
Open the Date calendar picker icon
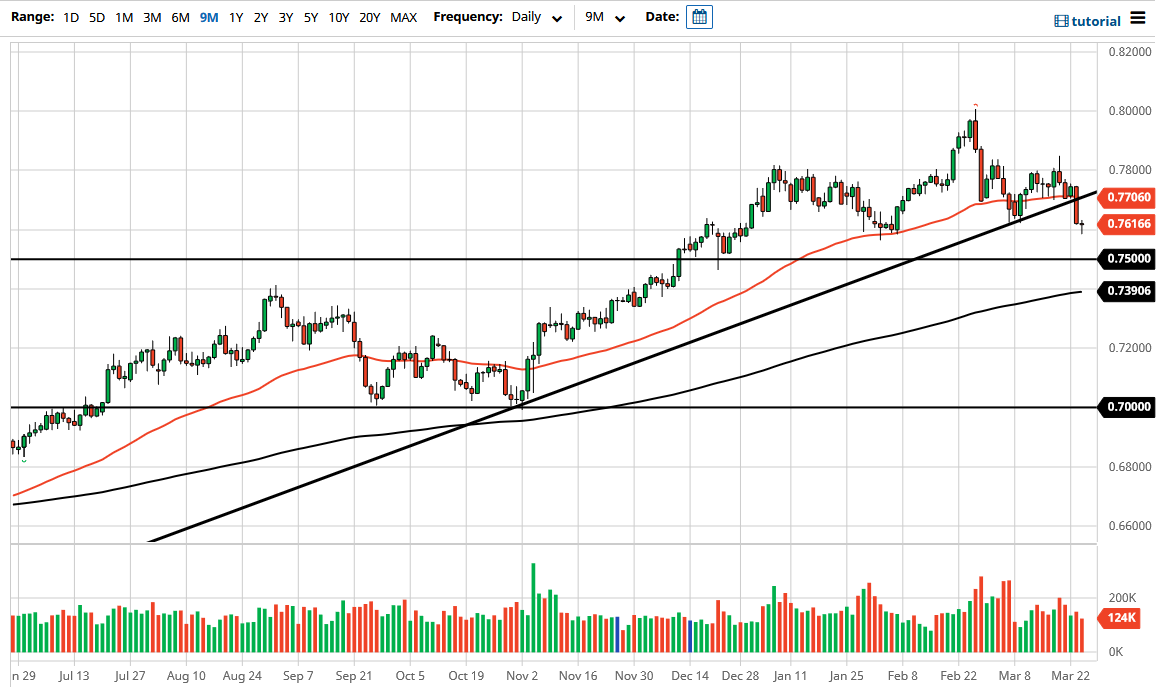click(x=699, y=17)
